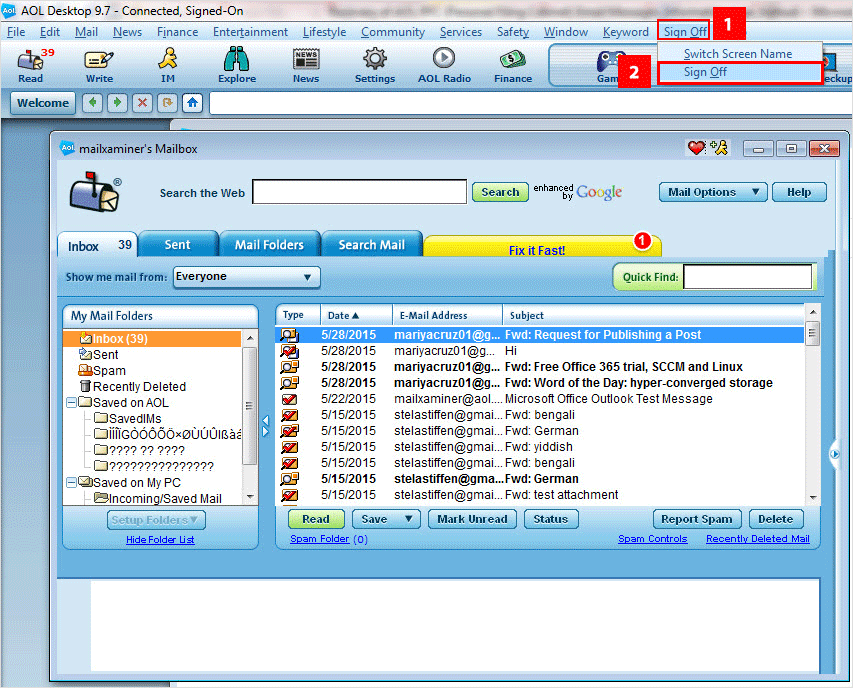Click the folder tree scrollbar down arrow
This screenshot has height=688, width=853.
tap(250, 497)
